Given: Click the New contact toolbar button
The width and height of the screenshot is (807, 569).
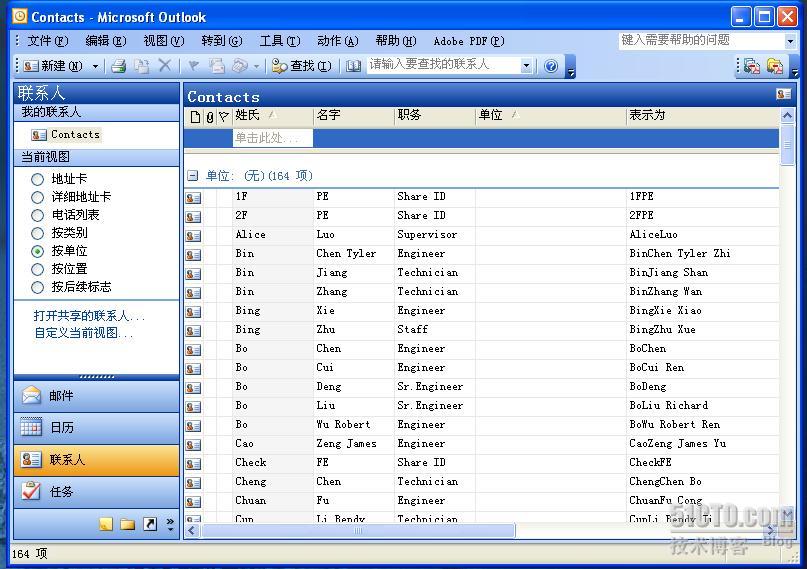Looking at the screenshot, I should click(x=53, y=66).
